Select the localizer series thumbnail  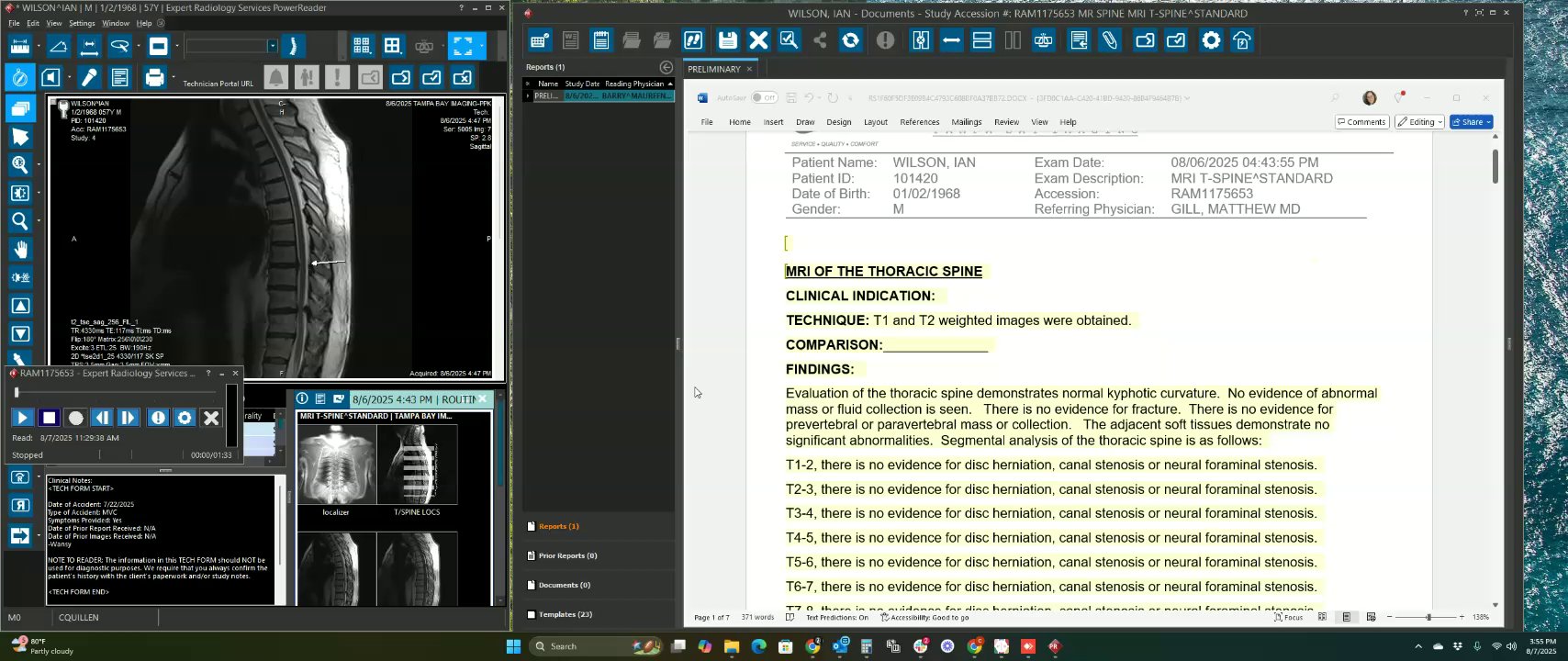[336, 464]
